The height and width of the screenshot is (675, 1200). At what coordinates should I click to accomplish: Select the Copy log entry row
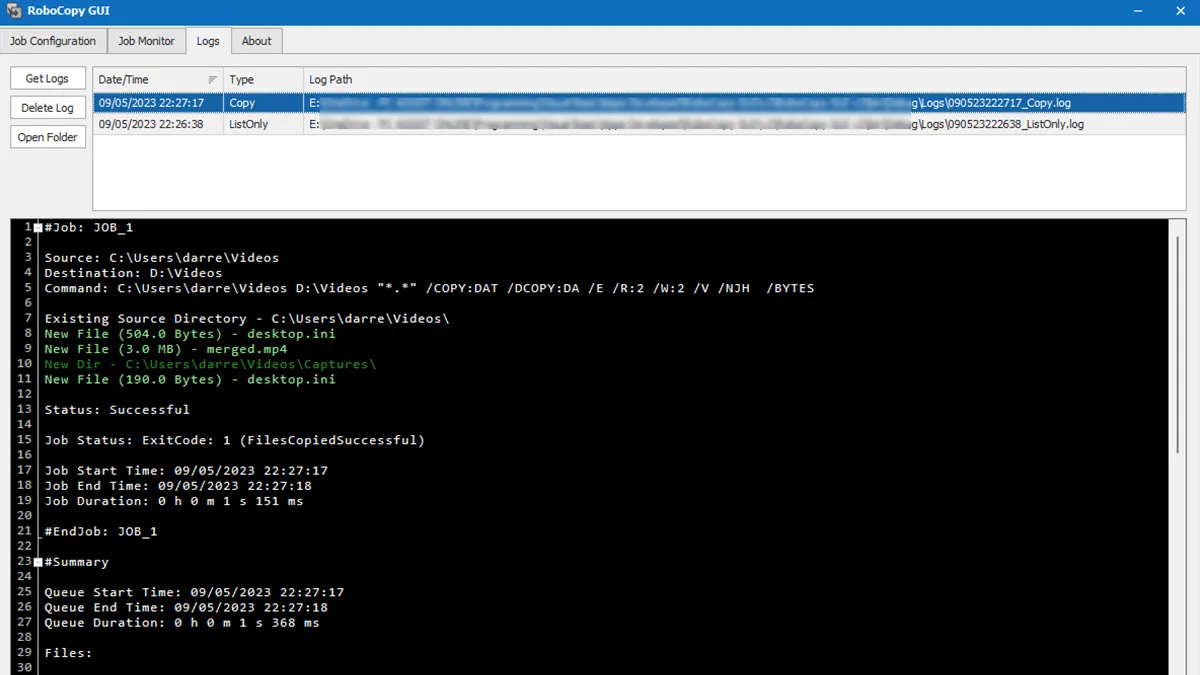(640, 103)
